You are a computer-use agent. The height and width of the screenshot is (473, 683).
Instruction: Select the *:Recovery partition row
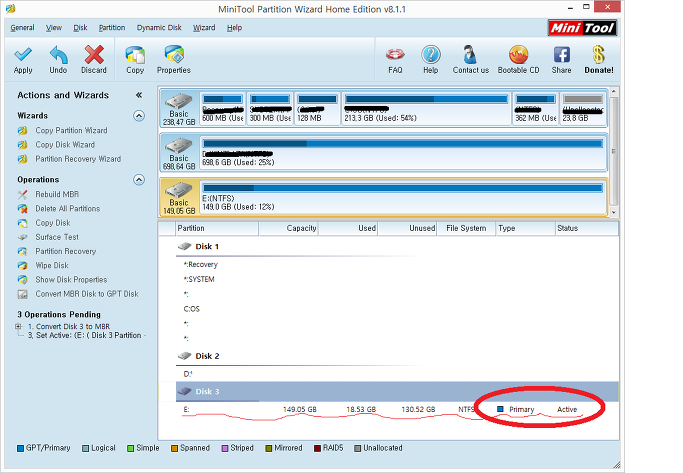point(397,264)
